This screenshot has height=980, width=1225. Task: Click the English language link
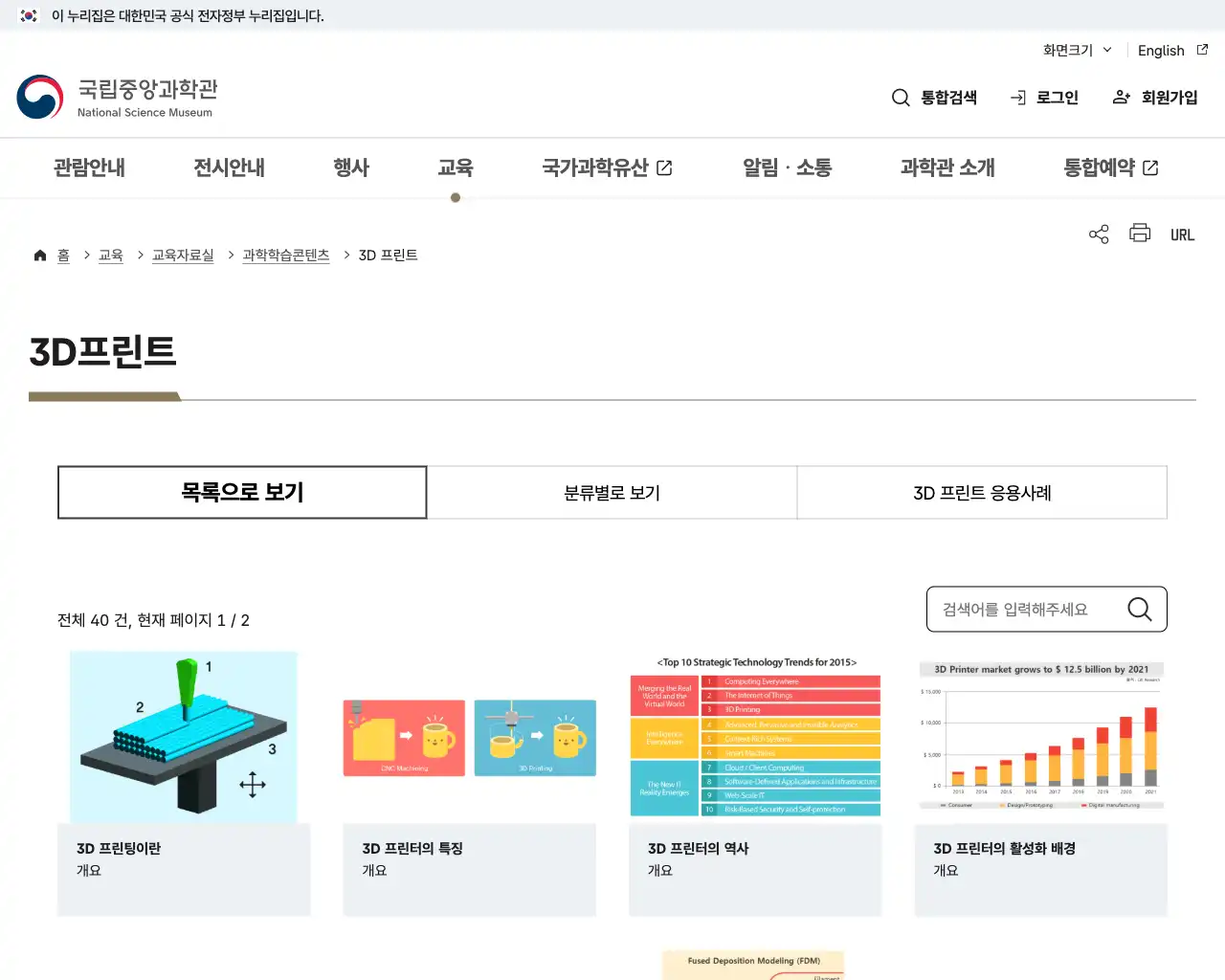click(x=1160, y=50)
